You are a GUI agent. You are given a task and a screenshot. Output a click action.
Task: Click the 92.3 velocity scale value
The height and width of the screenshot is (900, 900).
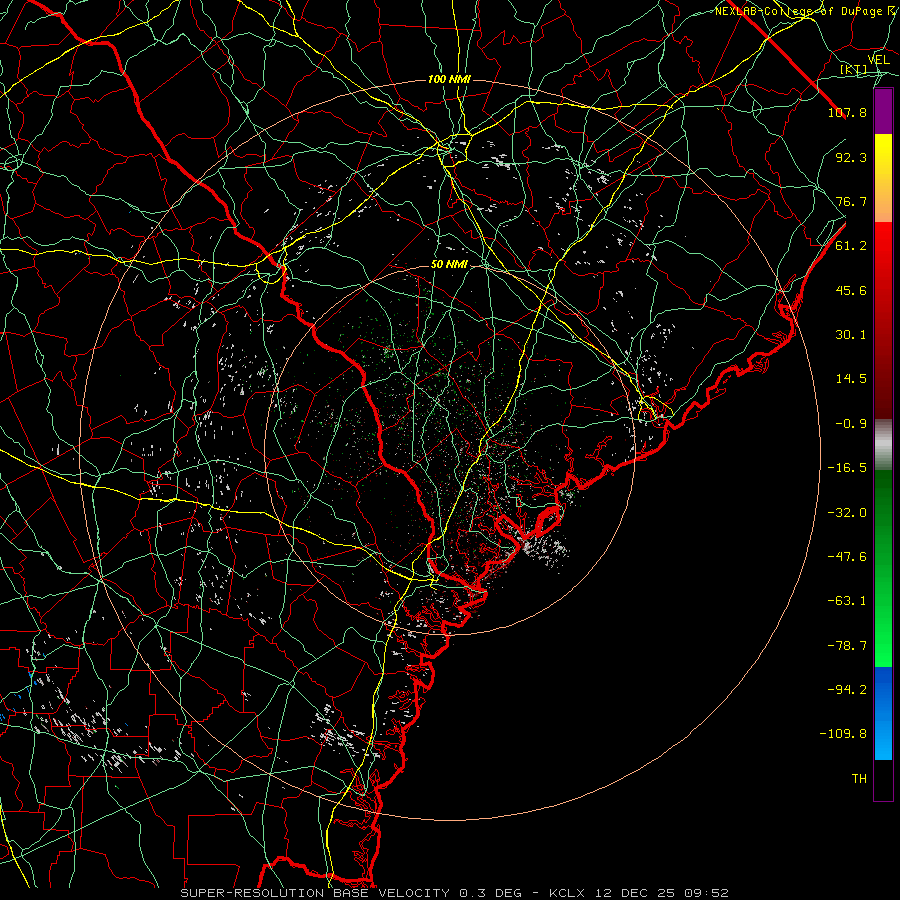tap(851, 157)
